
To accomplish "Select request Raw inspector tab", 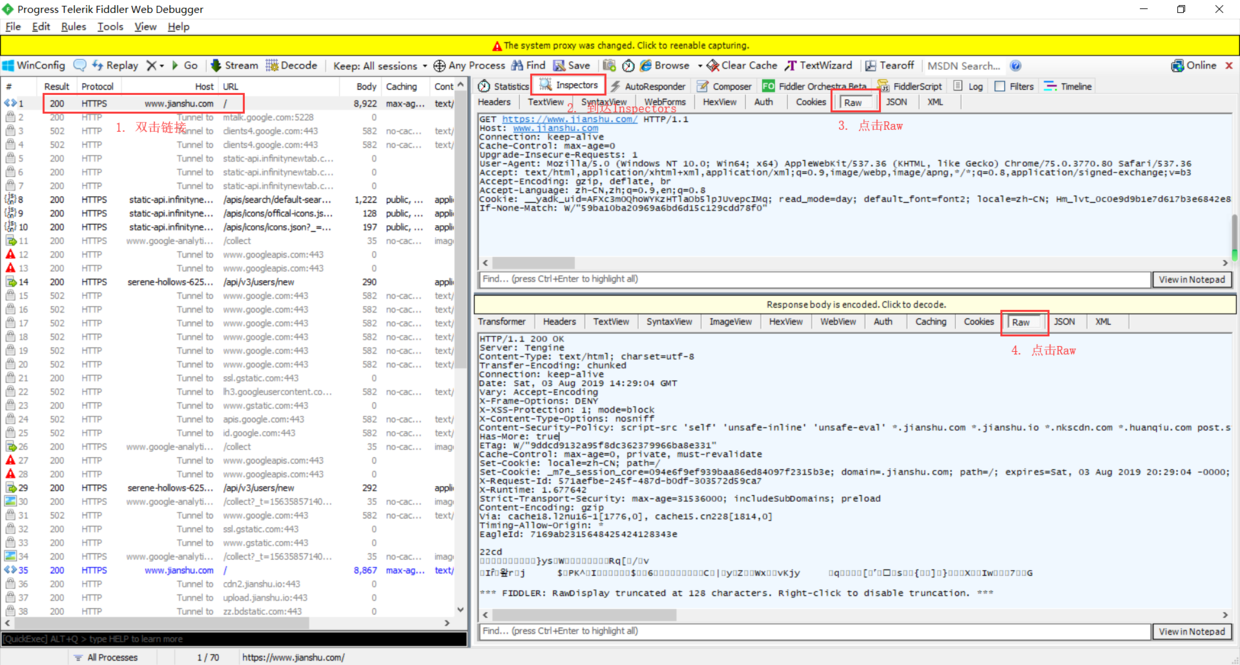I will coord(853,102).
